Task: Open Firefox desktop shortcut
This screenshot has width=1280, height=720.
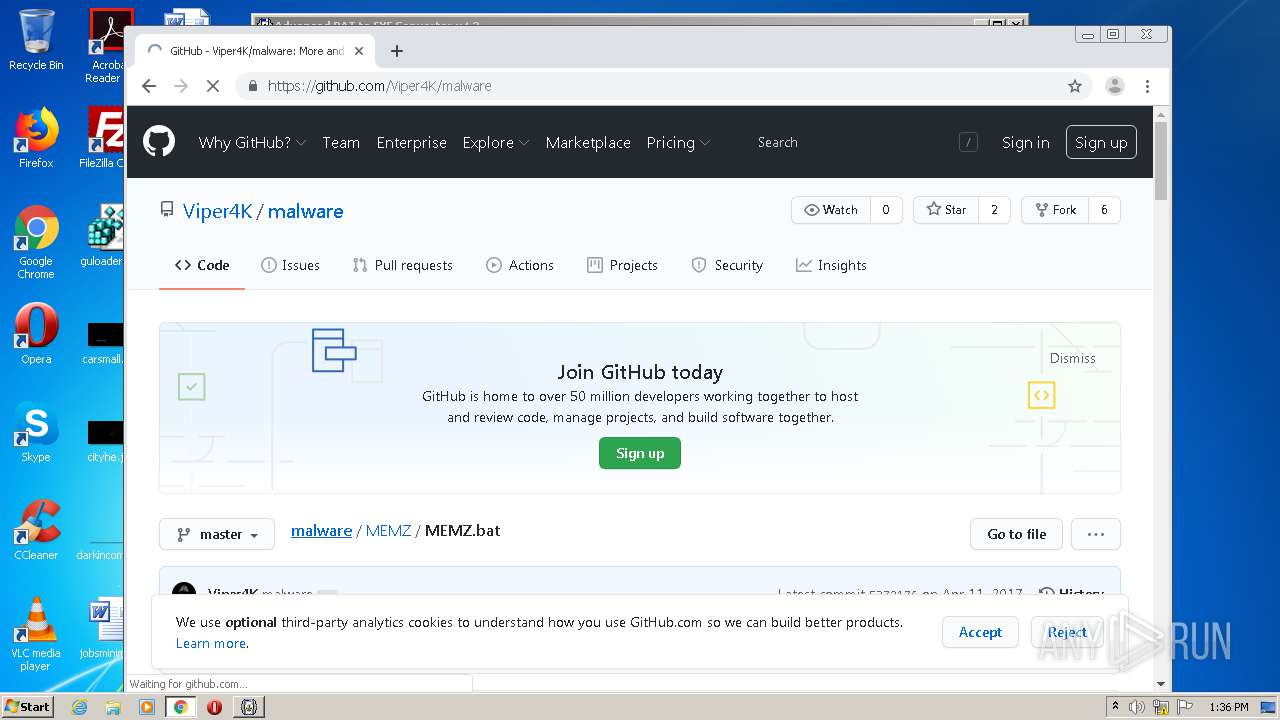Action: click(x=36, y=138)
